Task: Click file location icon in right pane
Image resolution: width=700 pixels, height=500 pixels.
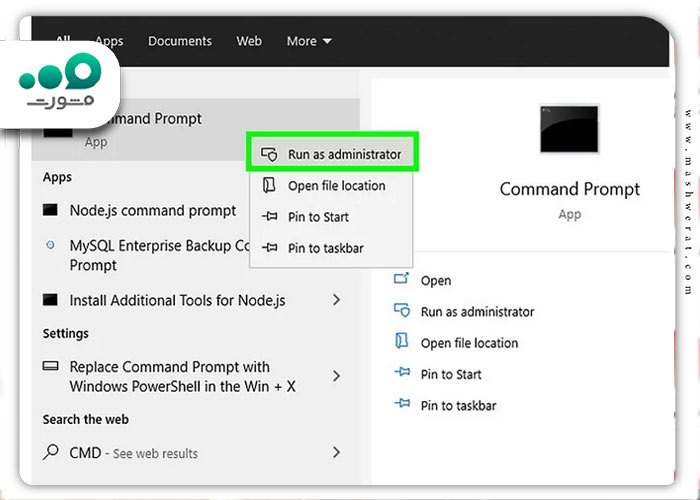Action: 402,341
